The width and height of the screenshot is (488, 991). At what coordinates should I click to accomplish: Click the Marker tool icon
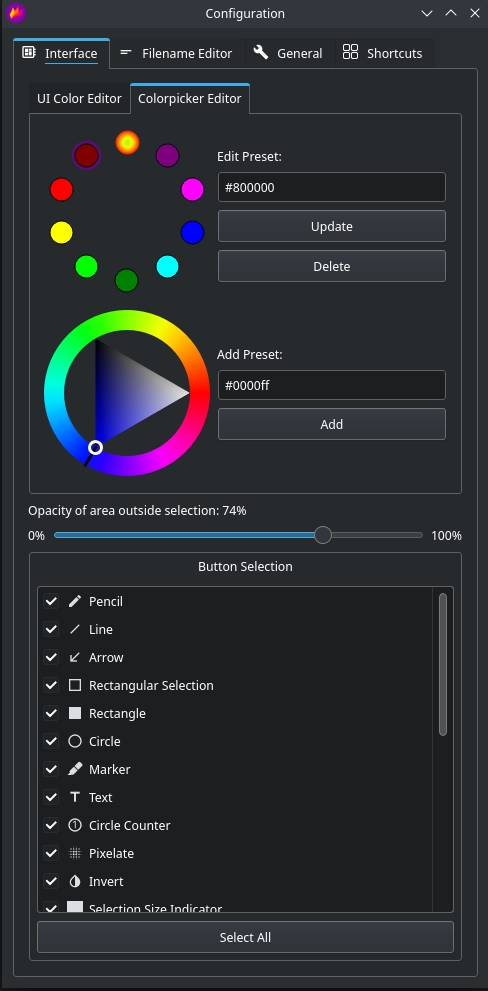tap(75, 769)
